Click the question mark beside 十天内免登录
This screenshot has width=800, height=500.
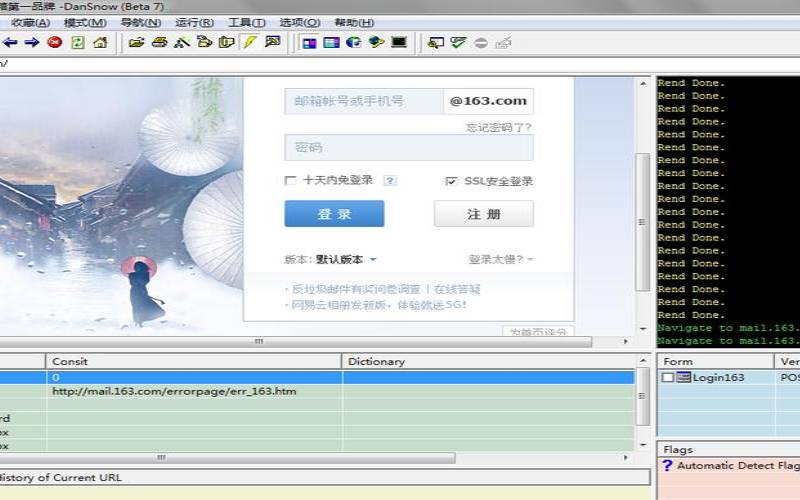390,181
